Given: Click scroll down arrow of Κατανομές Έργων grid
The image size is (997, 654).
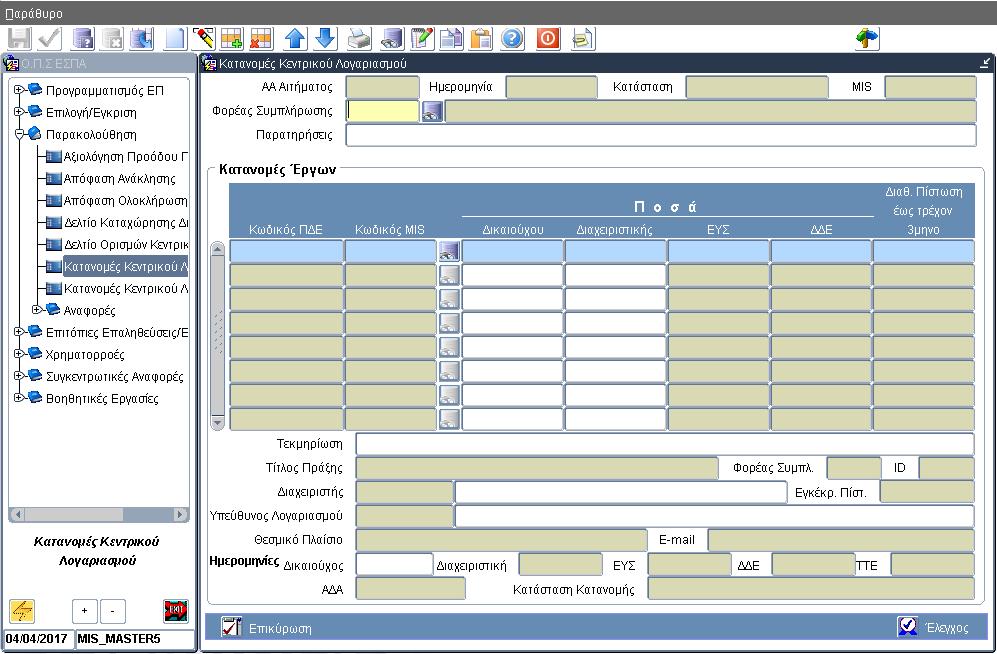Looking at the screenshot, I should click(x=217, y=422).
